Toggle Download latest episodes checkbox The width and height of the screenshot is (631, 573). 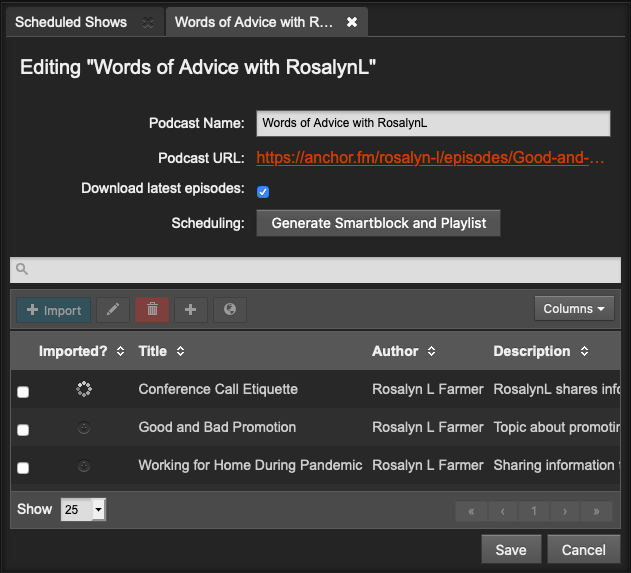point(263,191)
